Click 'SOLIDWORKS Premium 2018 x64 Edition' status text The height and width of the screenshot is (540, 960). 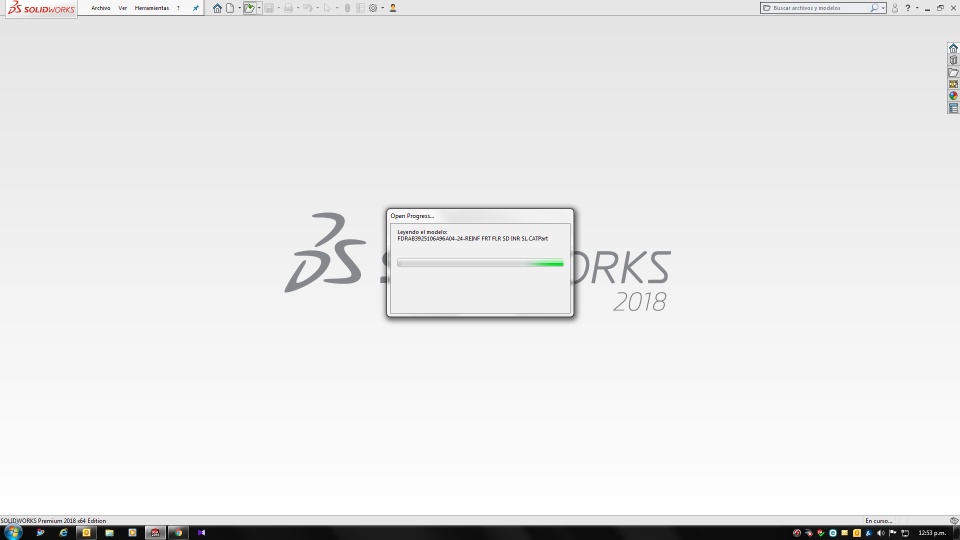(53, 520)
